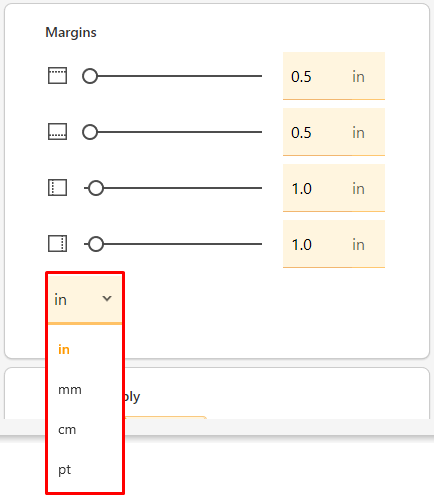Collapse the margin units dropdown
Screen dimensions: 434x504
tap(85, 299)
